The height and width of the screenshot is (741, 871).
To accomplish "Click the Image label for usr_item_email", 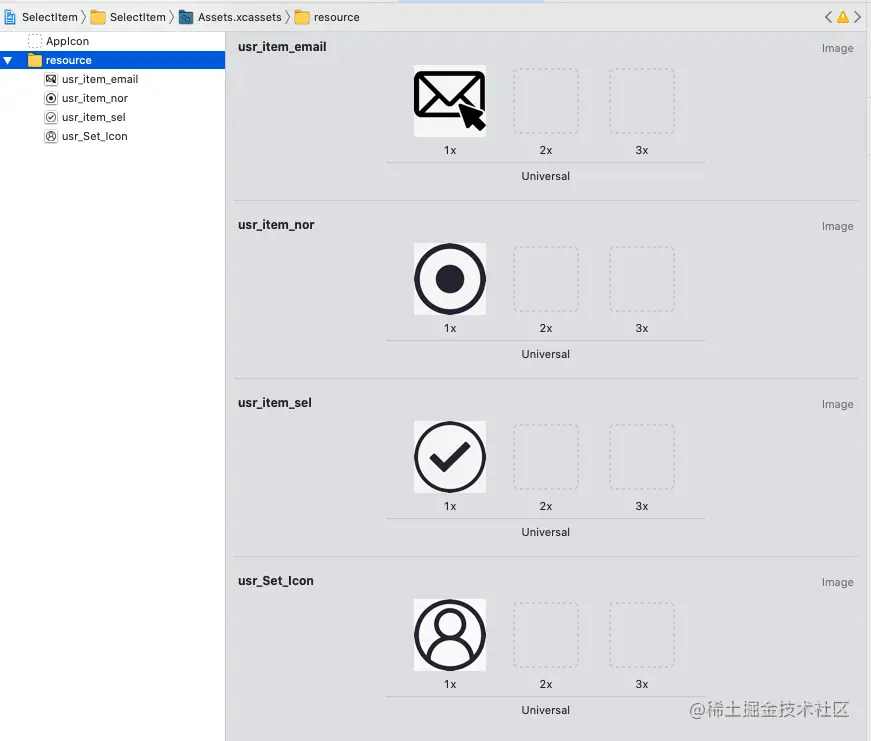I will tap(838, 48).
